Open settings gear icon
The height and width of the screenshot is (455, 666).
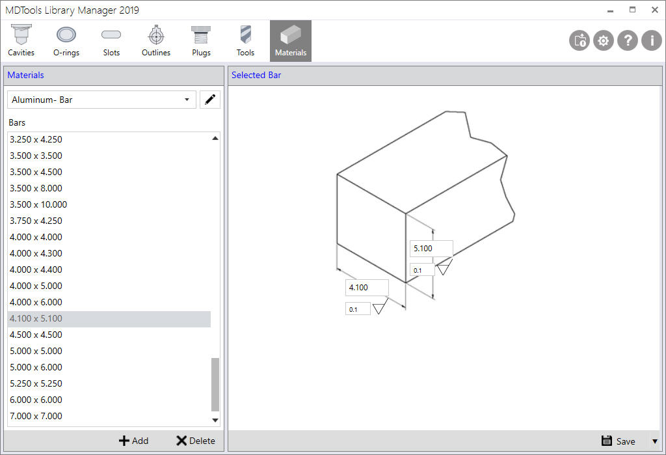604,41
